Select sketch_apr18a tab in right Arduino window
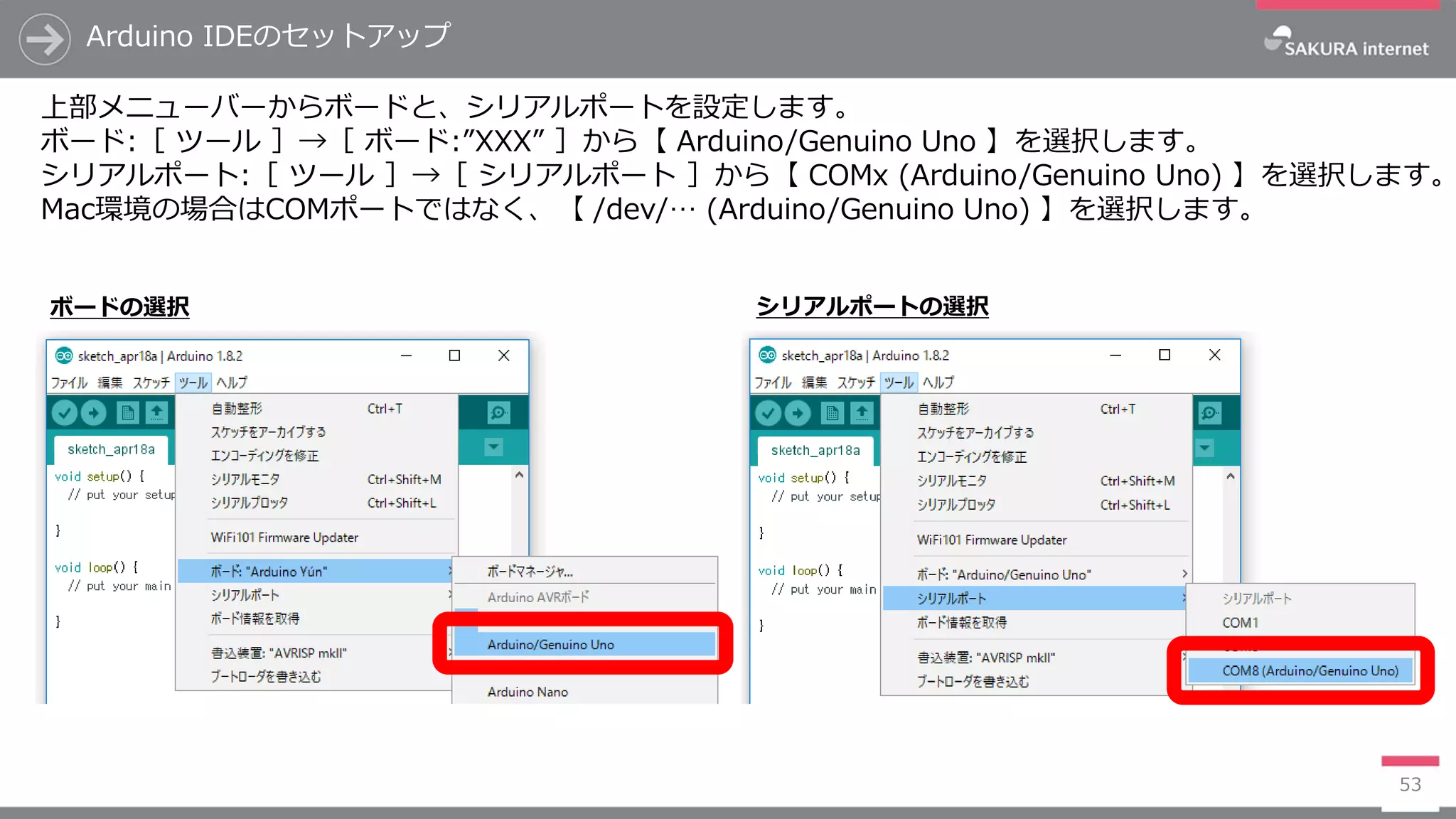The image size is (1456, 819). (x=815, y=450)
